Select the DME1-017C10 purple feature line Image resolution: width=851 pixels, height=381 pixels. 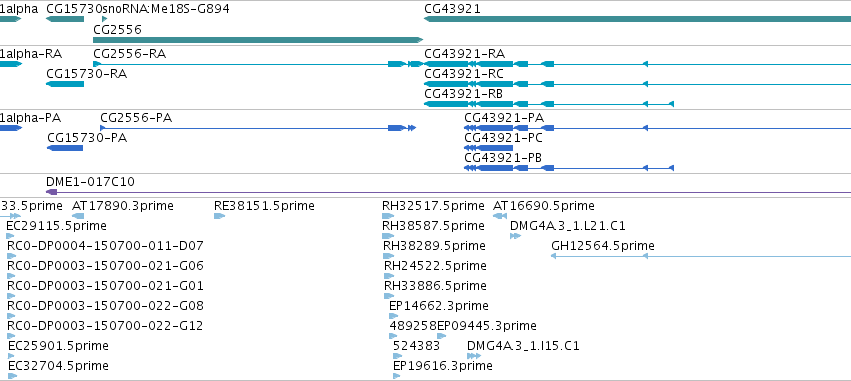pyautogui.click(x=448, y=192)
